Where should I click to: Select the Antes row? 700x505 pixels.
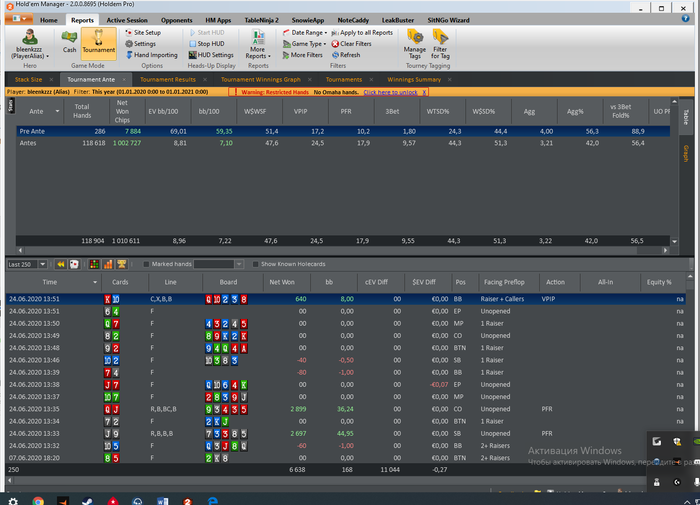(343, 143)
